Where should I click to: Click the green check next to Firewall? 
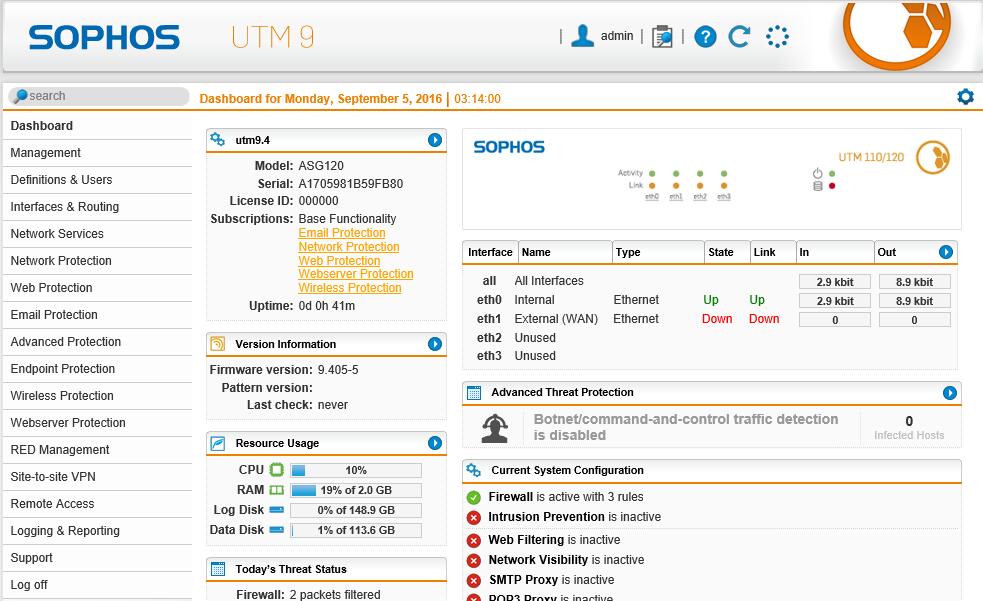coord(474,498)
